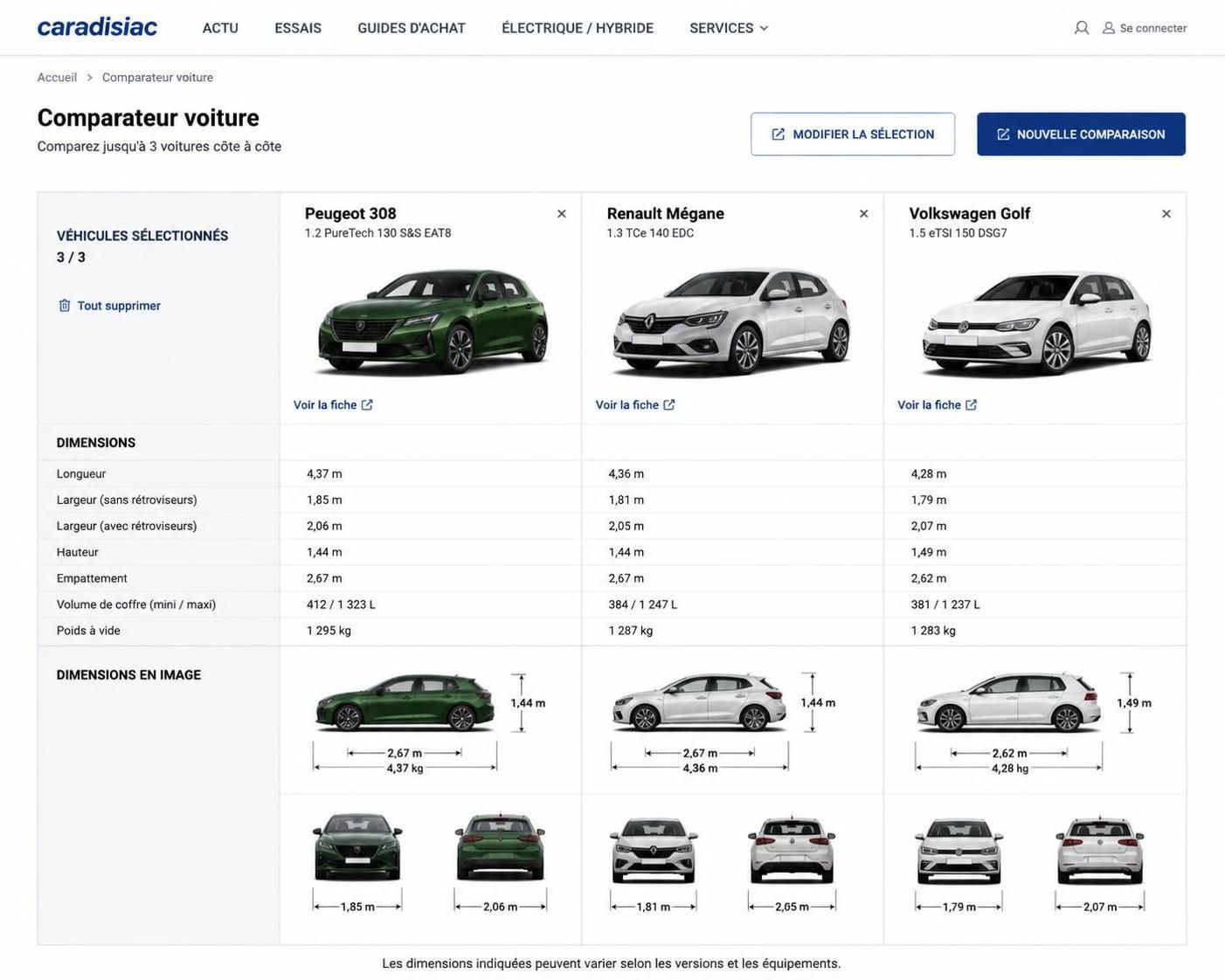Click Comparateur voiture in the breadcrumb
The height and width of the screenshot is (980, 1225).
157,78
